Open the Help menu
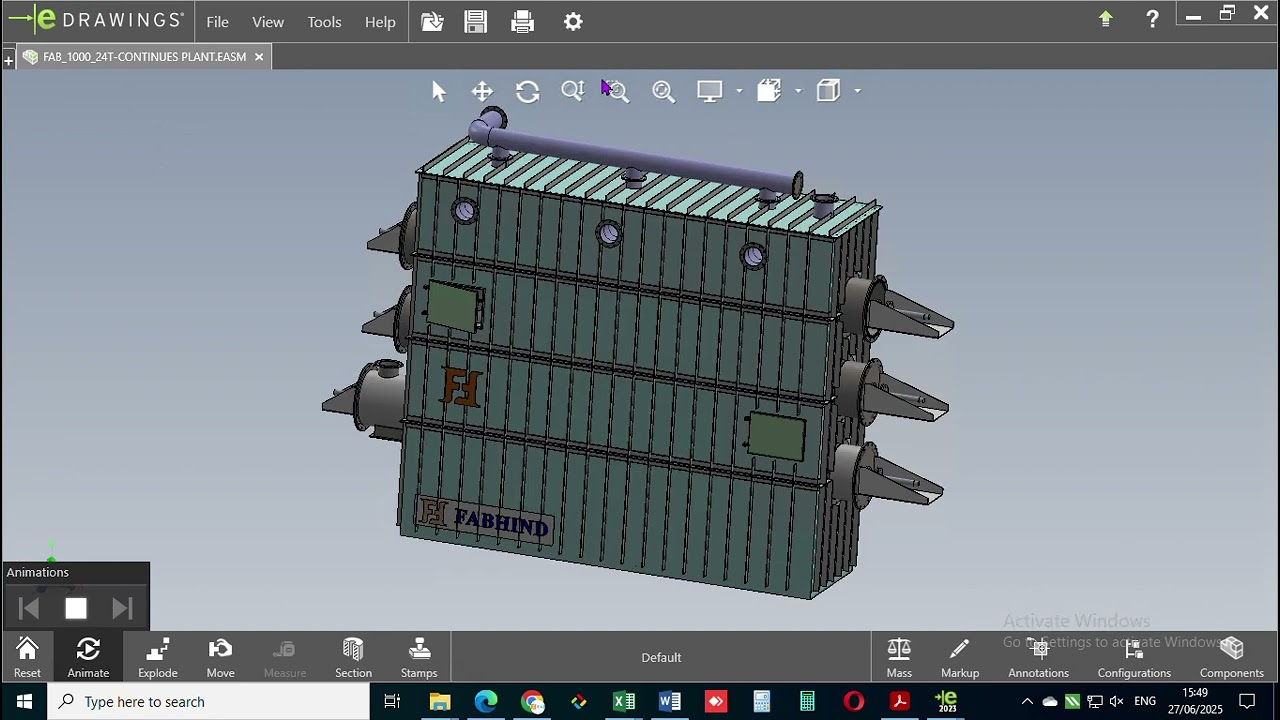1280x720 pixels. click(x=380, y=21)
